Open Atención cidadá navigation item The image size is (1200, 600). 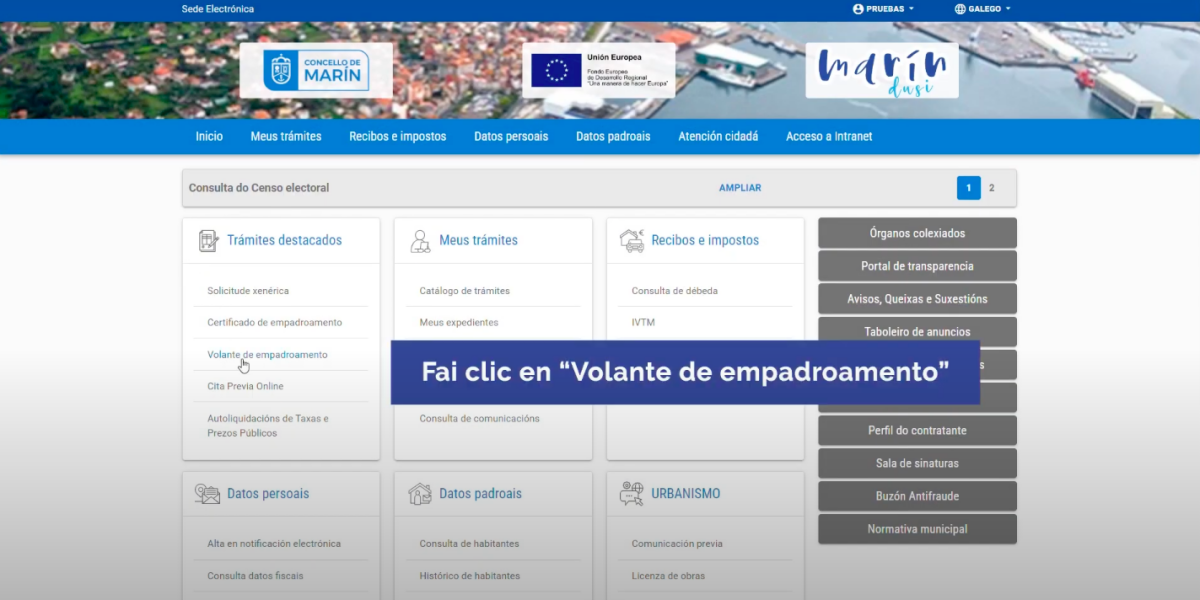(718, 136)
